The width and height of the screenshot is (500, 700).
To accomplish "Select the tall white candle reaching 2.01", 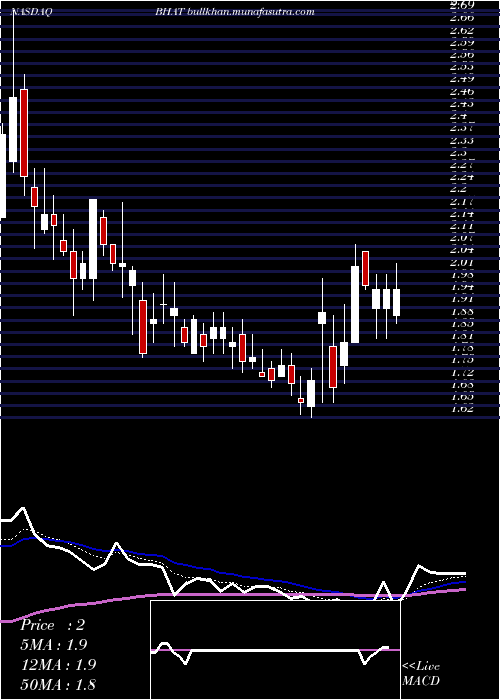I will (x=355, y=304).
